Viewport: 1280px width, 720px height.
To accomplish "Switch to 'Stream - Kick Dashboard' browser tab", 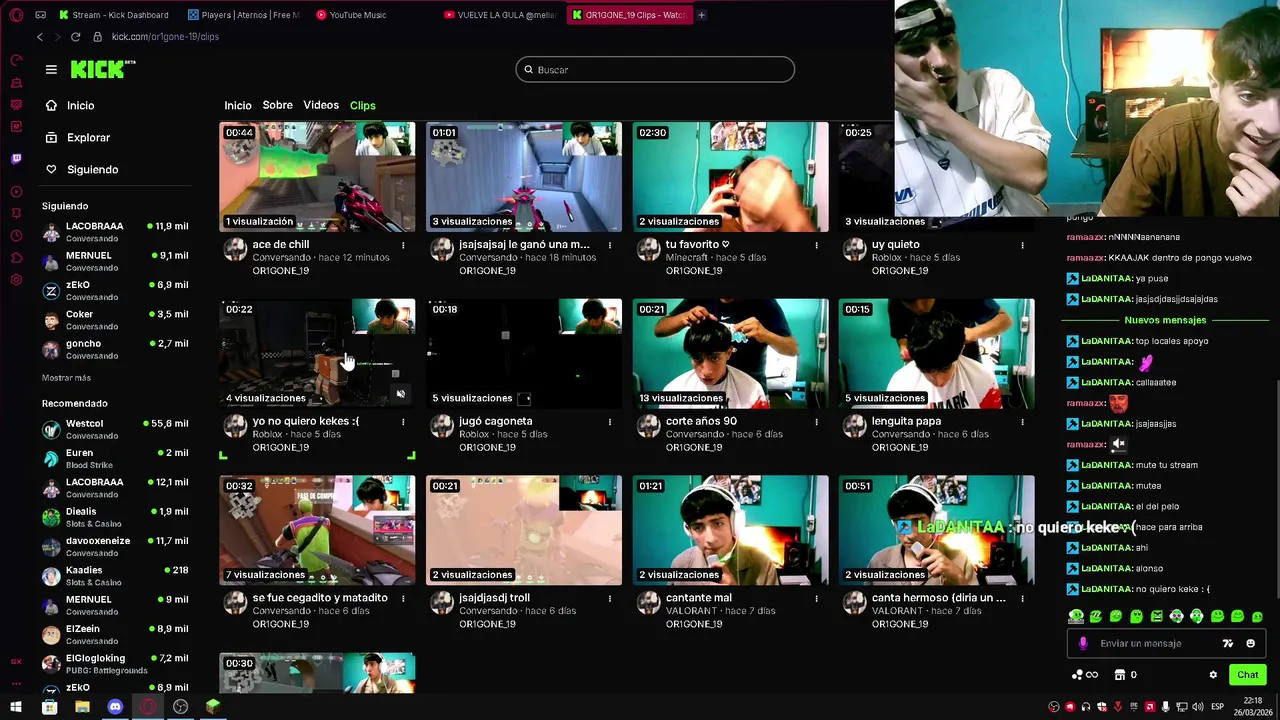I will click(x=113, y=15).
